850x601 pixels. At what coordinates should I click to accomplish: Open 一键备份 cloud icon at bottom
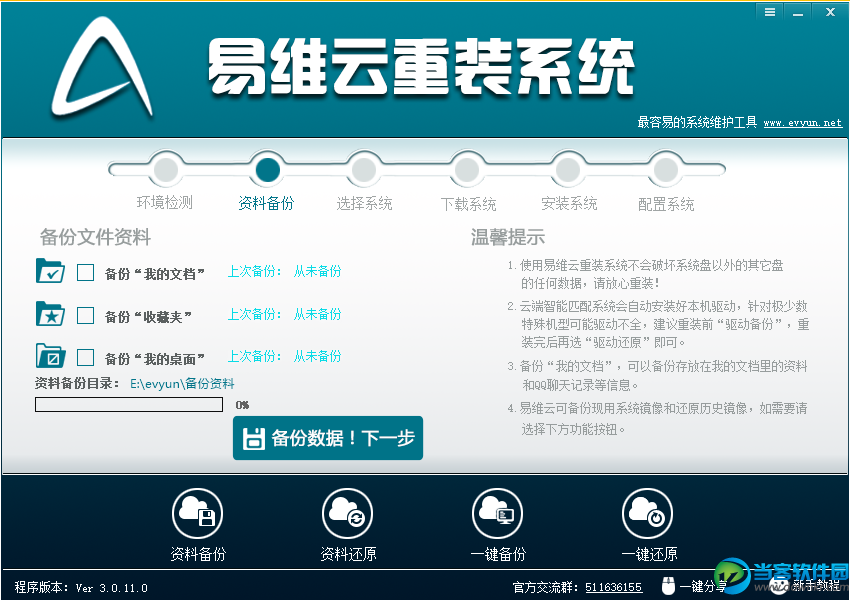coord(498,513)
